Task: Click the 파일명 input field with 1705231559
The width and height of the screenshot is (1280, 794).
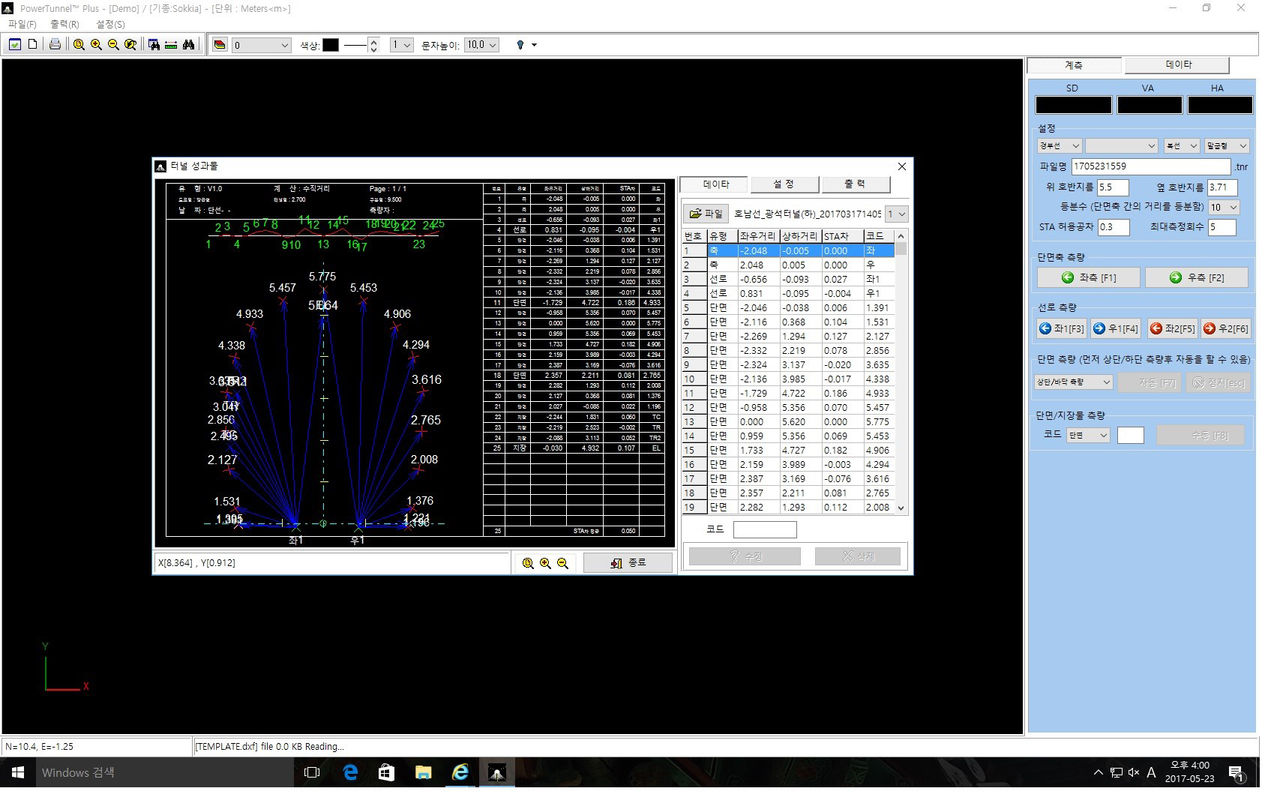Action: [1150, 166]
